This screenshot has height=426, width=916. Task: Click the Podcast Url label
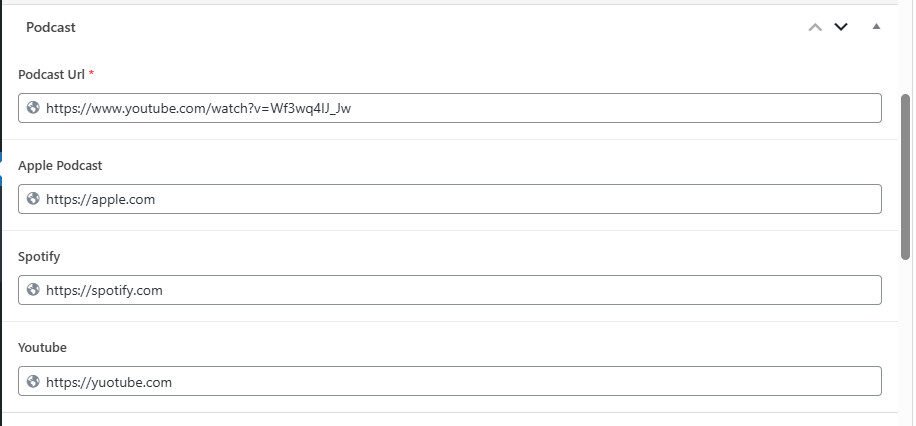[56, 74]
